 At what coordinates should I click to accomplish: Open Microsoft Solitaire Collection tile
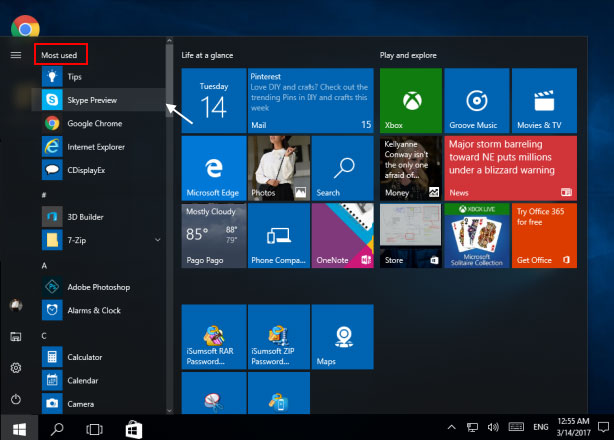pos(477,236)
